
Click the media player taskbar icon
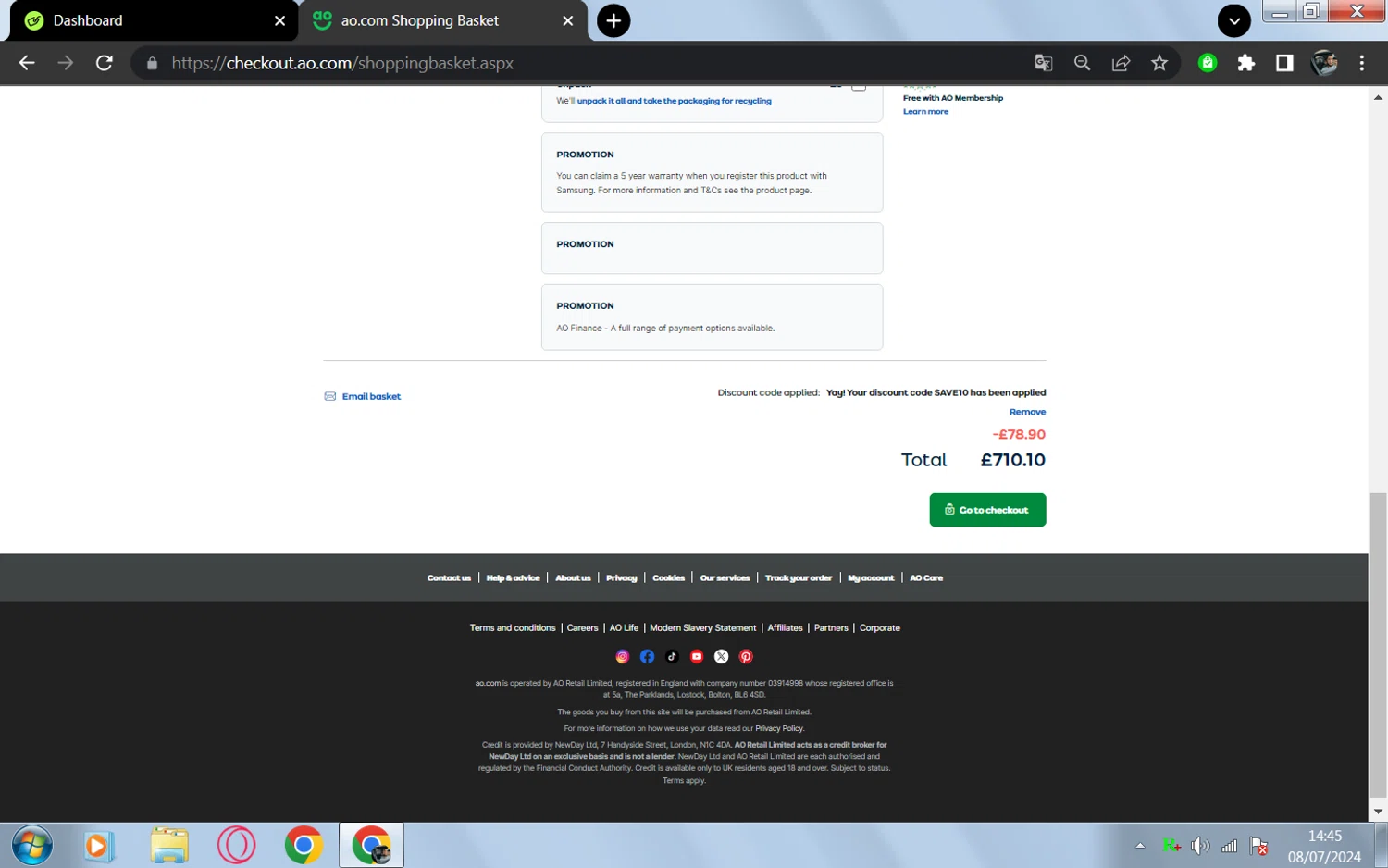point(99,846)
